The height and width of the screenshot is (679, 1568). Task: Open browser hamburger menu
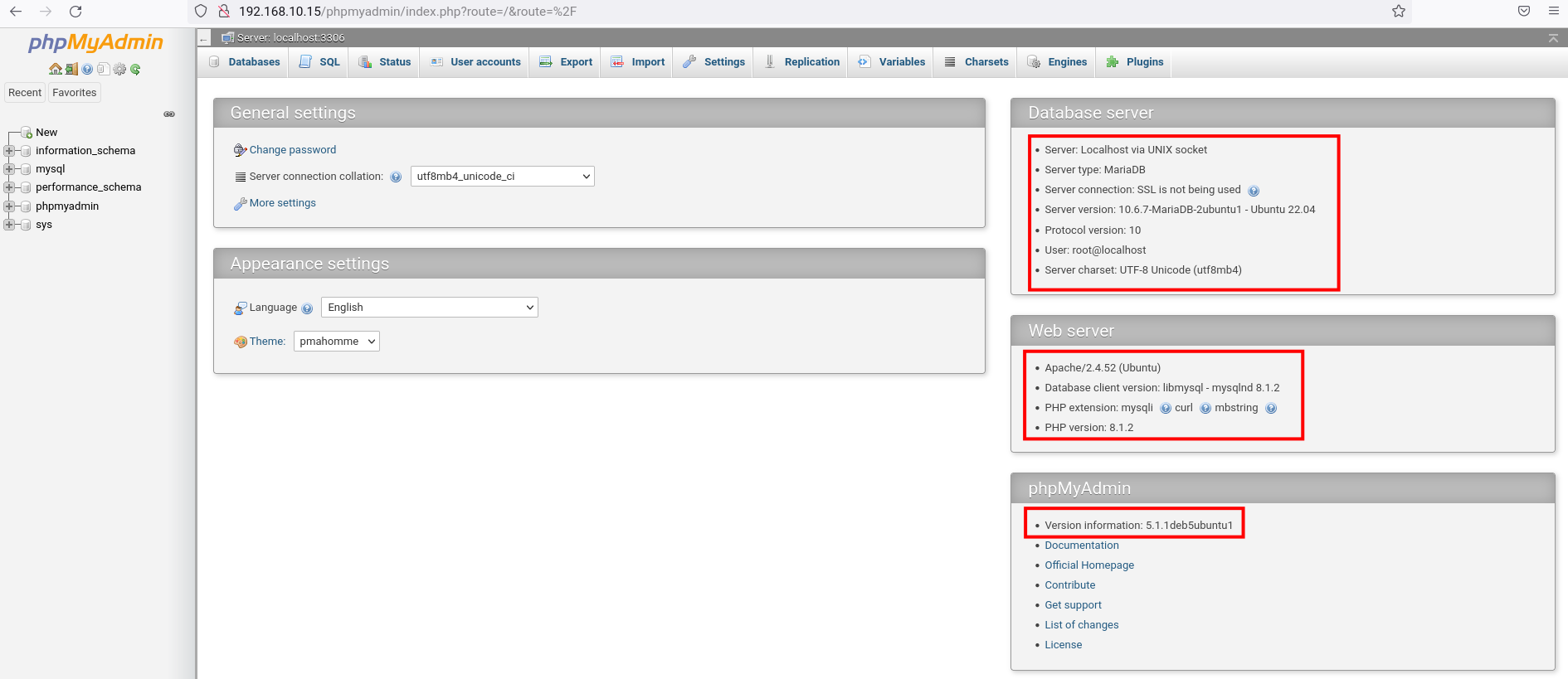1554,11
